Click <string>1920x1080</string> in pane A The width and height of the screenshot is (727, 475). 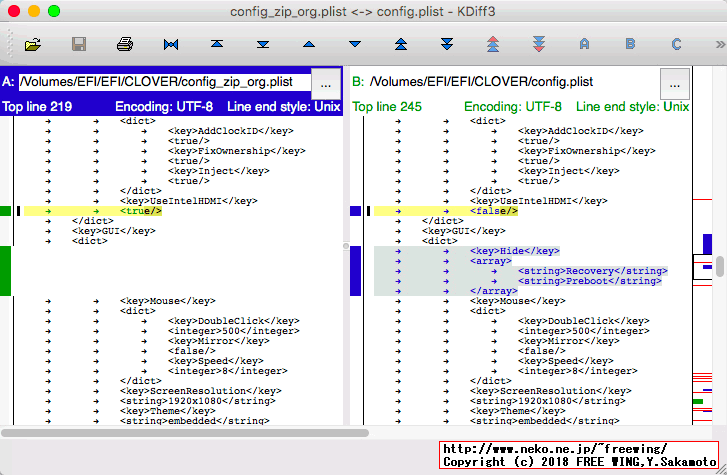pos(198,401)
